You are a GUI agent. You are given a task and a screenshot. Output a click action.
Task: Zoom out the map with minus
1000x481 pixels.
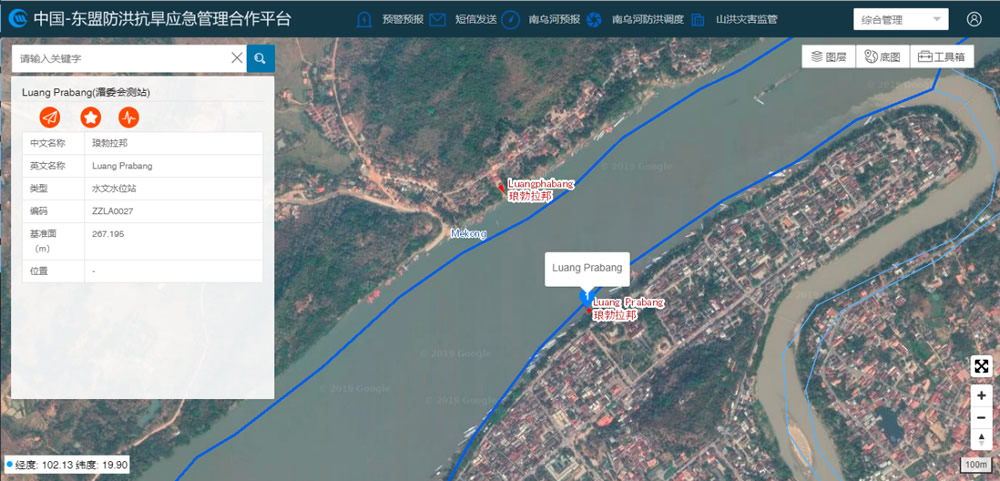(981, 417)
